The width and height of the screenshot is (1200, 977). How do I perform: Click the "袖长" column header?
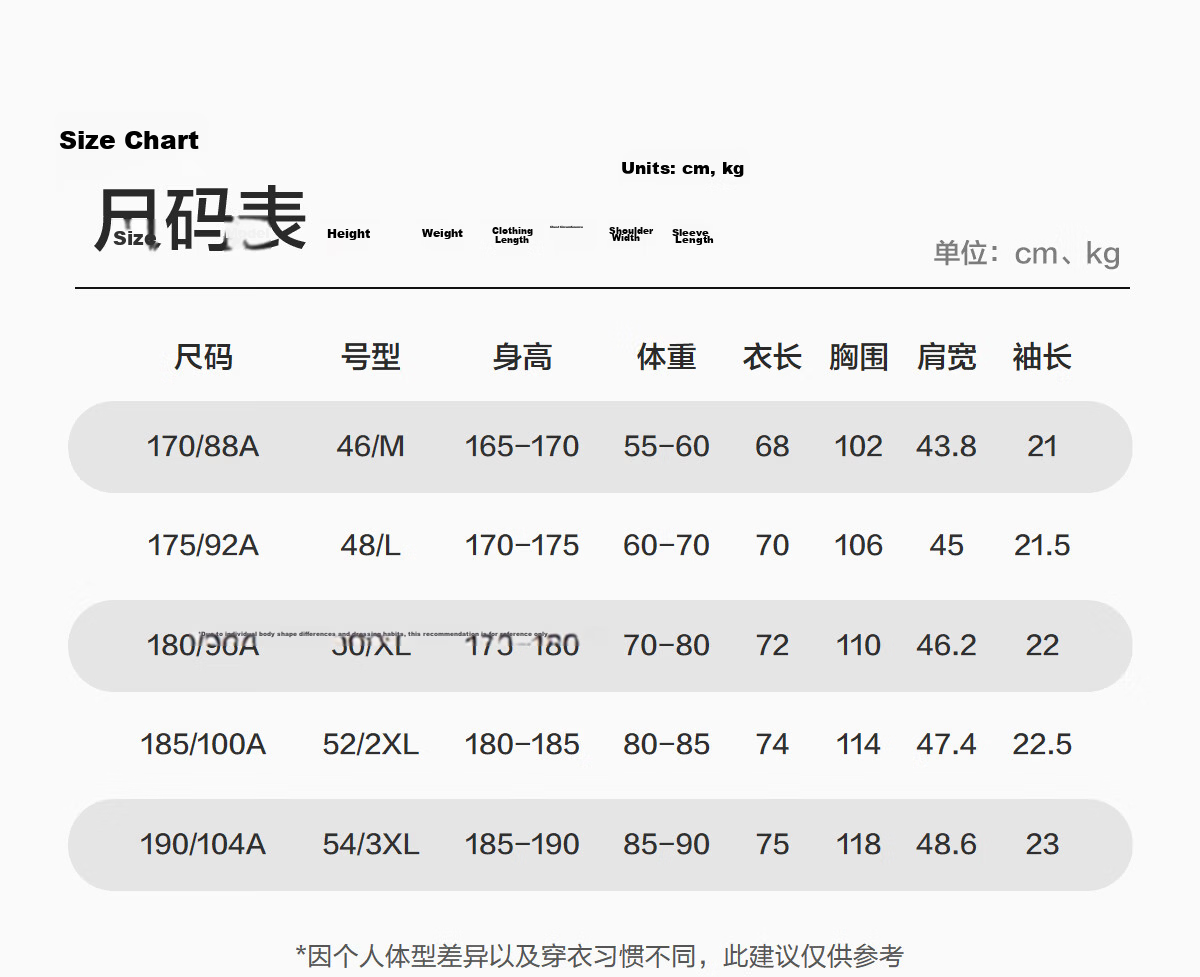tap(1042, 357)
